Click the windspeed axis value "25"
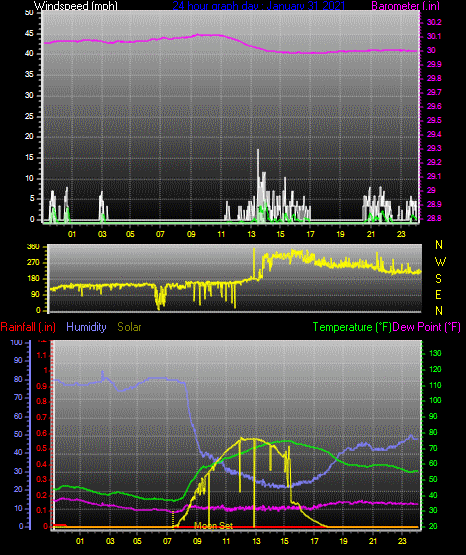Viewport: 466px width, 555px height. pos(29,116)
